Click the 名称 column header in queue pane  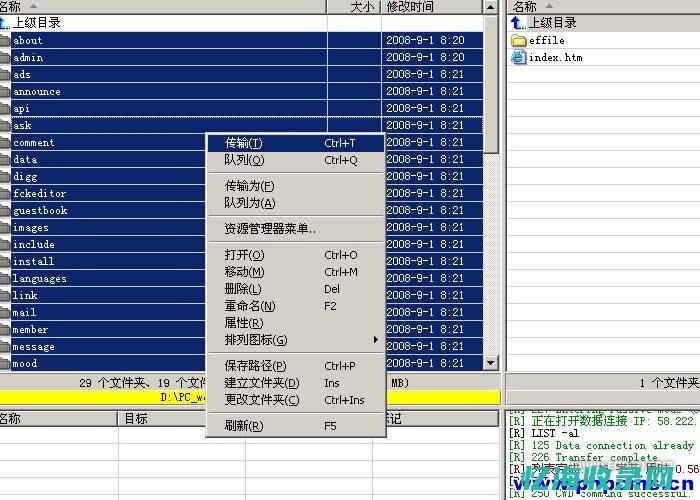58,418
